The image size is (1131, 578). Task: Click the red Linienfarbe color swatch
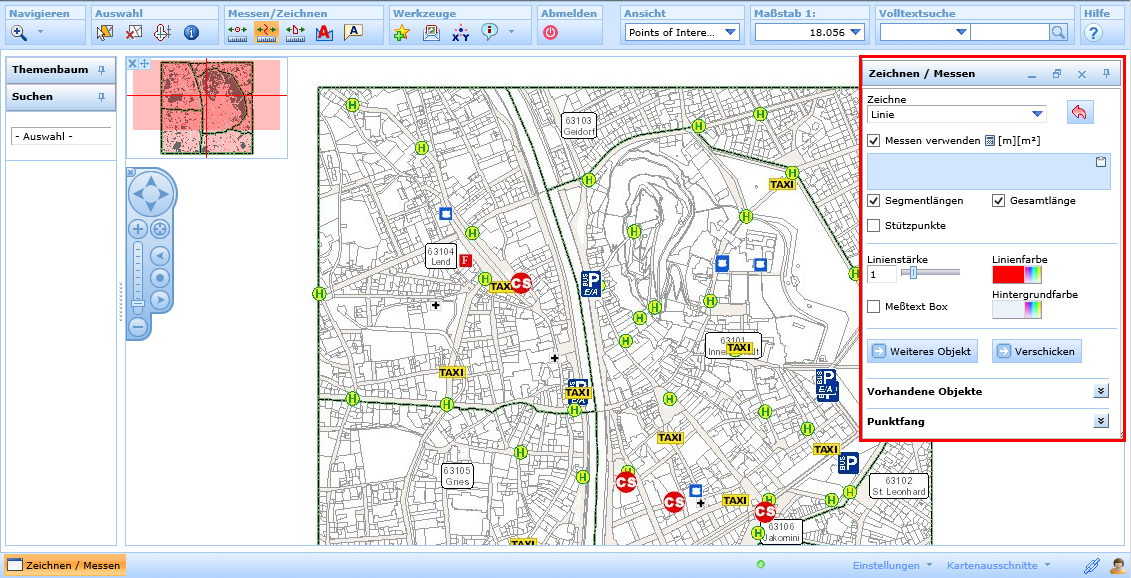point(1008,275)
